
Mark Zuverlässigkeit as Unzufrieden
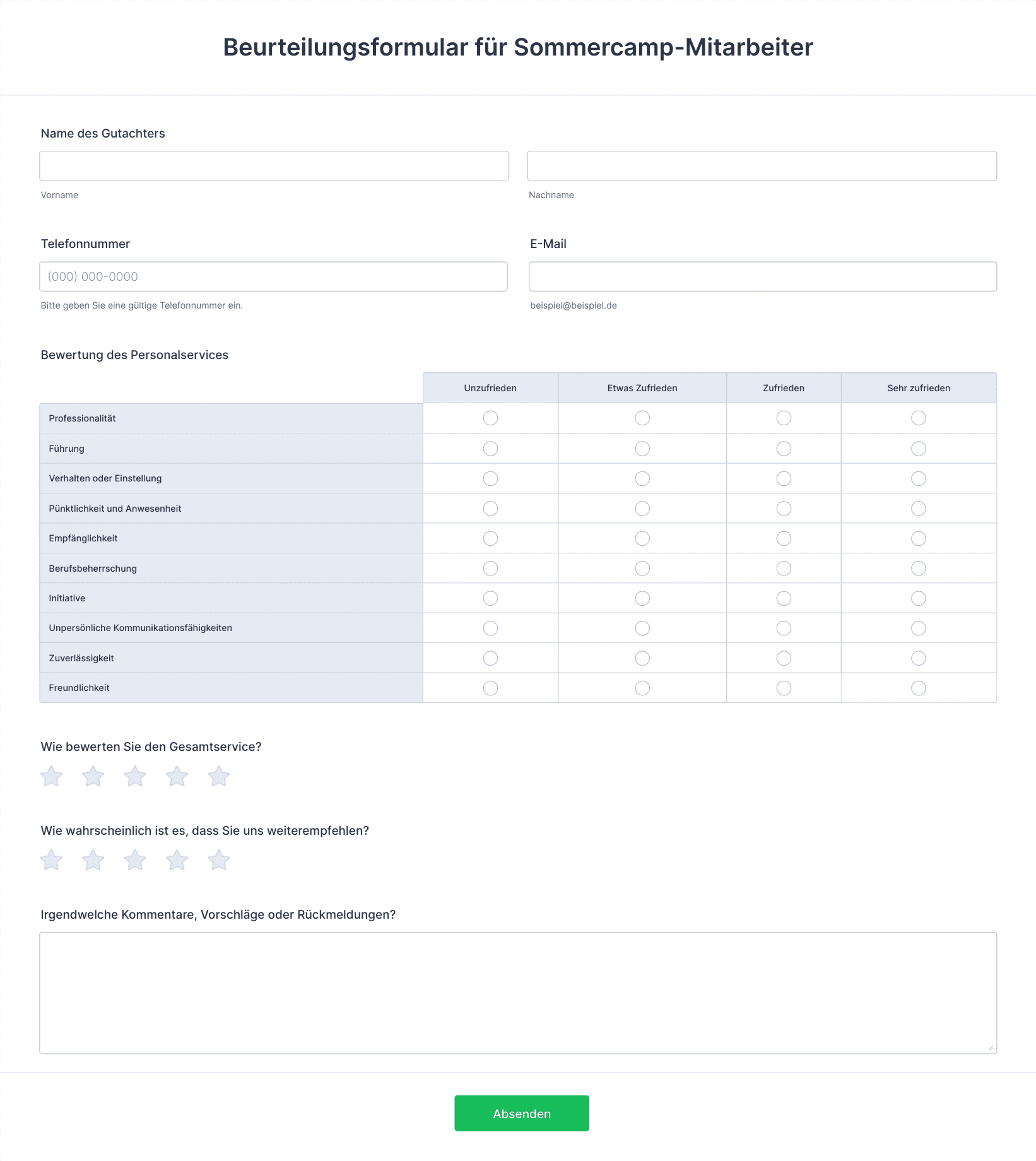[490, 658]
